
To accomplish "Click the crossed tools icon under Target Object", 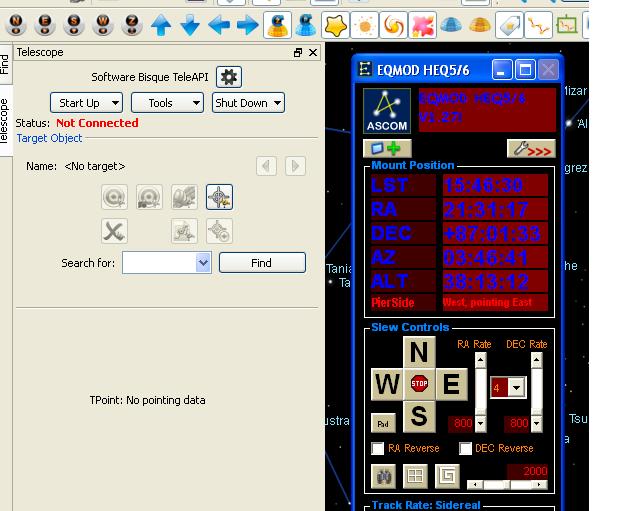I will [115, 231].
